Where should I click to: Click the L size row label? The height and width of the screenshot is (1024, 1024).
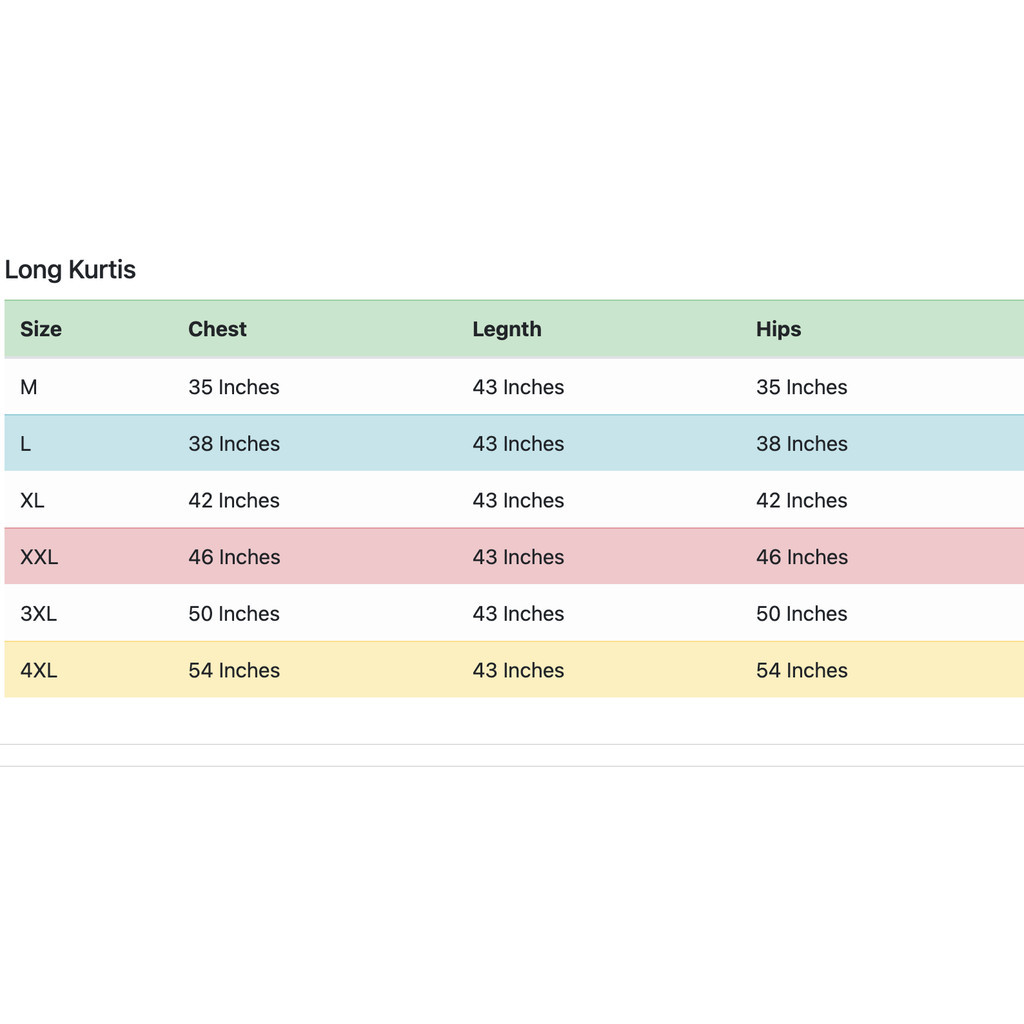pyautogui.click(x=25, y=443)
